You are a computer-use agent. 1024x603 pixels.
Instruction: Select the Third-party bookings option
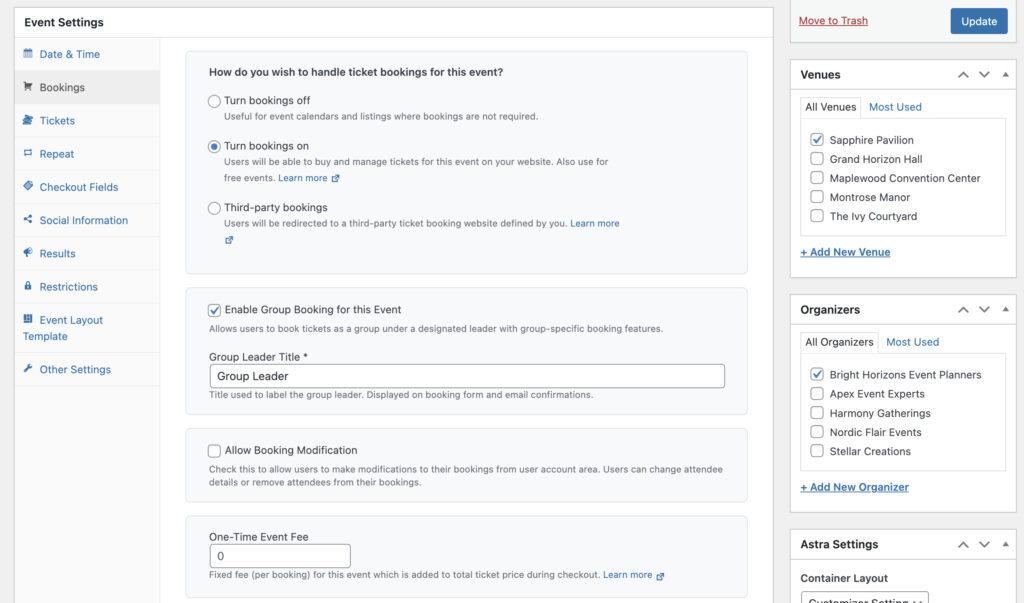(x=214, y=208)
